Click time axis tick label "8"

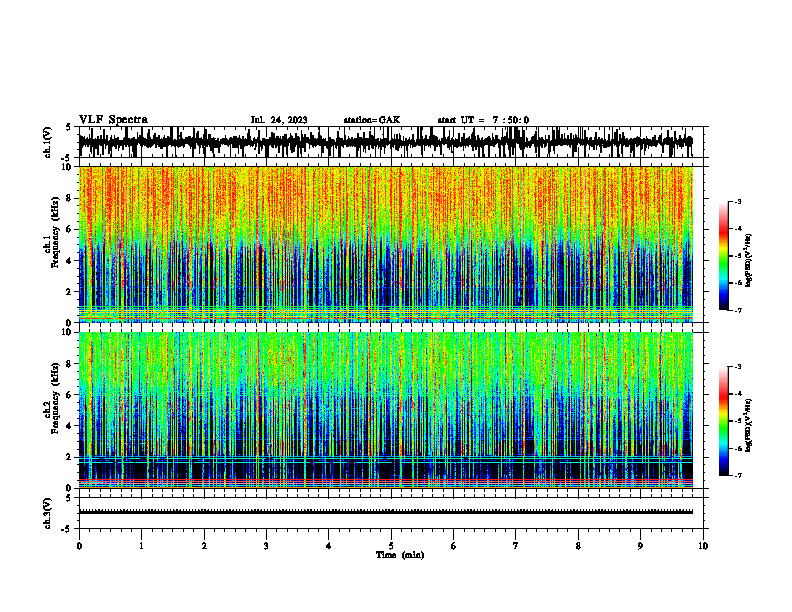[578, 546]
